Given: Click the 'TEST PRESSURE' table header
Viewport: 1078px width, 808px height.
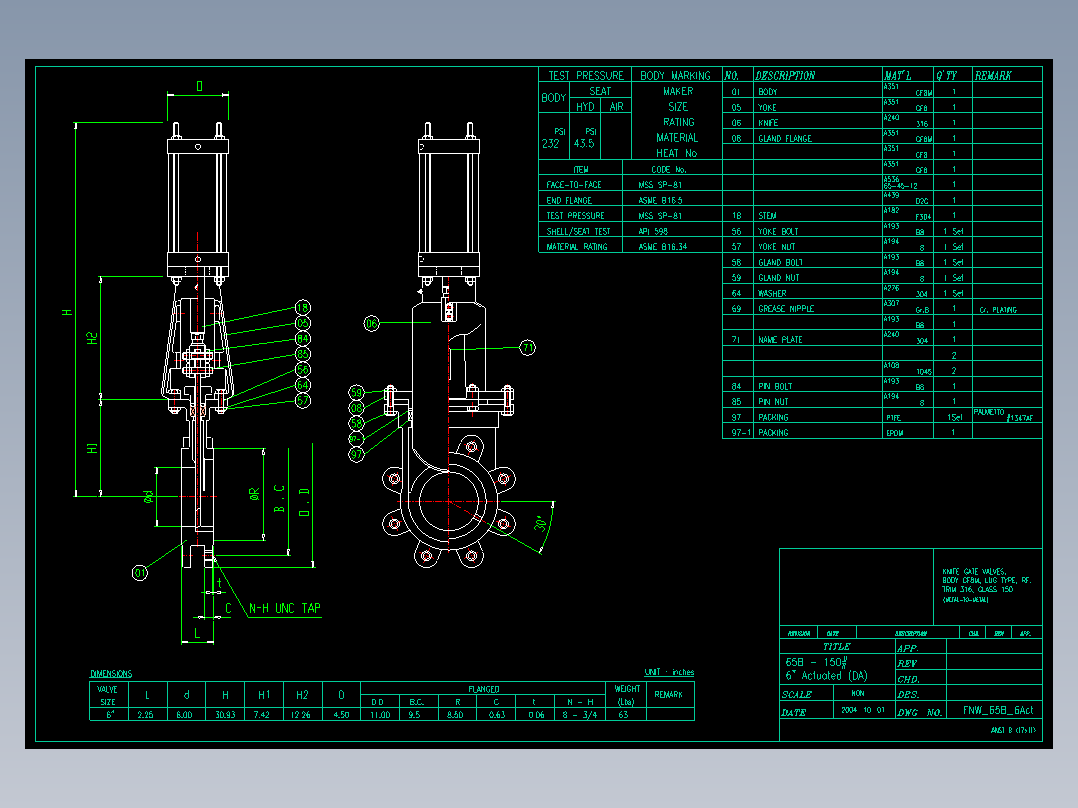Looking at the screenshot, I should (x=586, y=76).
